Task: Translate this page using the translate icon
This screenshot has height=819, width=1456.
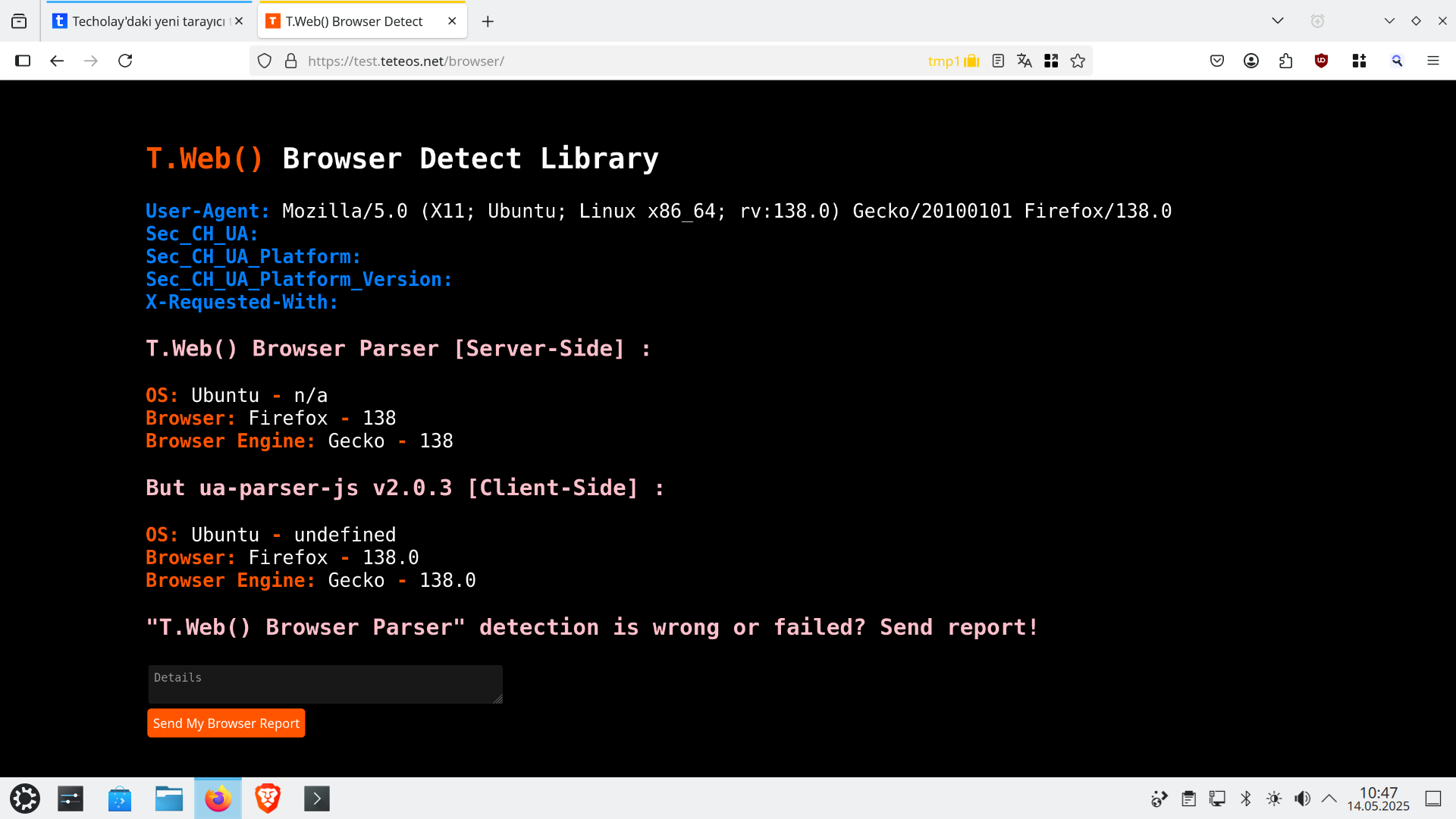Action: coord(1025,61)
